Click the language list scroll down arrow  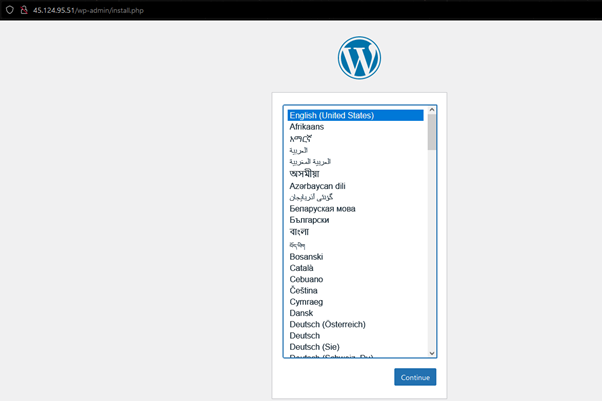pyautogui.click(x=432, y=353)
